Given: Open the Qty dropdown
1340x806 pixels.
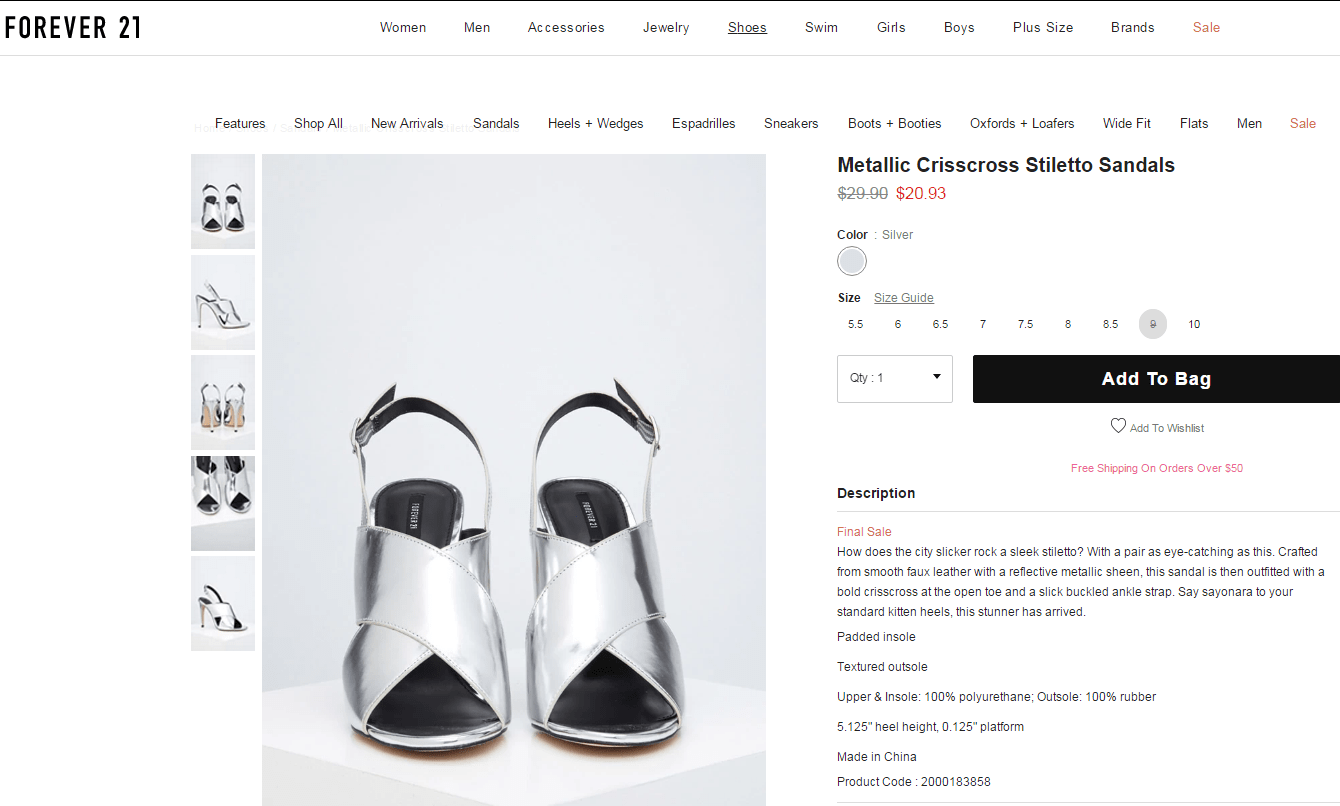Looking at the screenshot, I should [x=894, y=378].
